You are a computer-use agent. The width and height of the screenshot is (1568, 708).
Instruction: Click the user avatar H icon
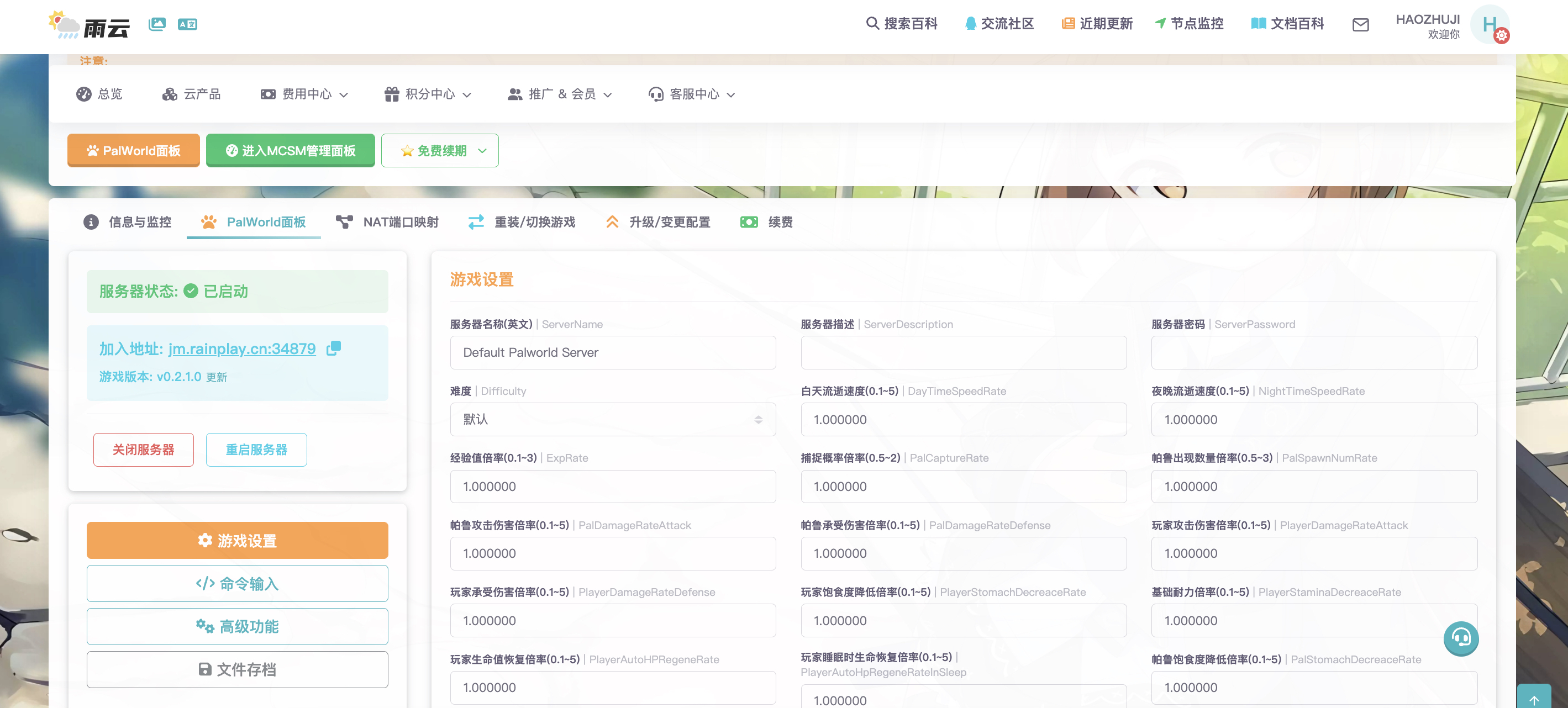1490,24
